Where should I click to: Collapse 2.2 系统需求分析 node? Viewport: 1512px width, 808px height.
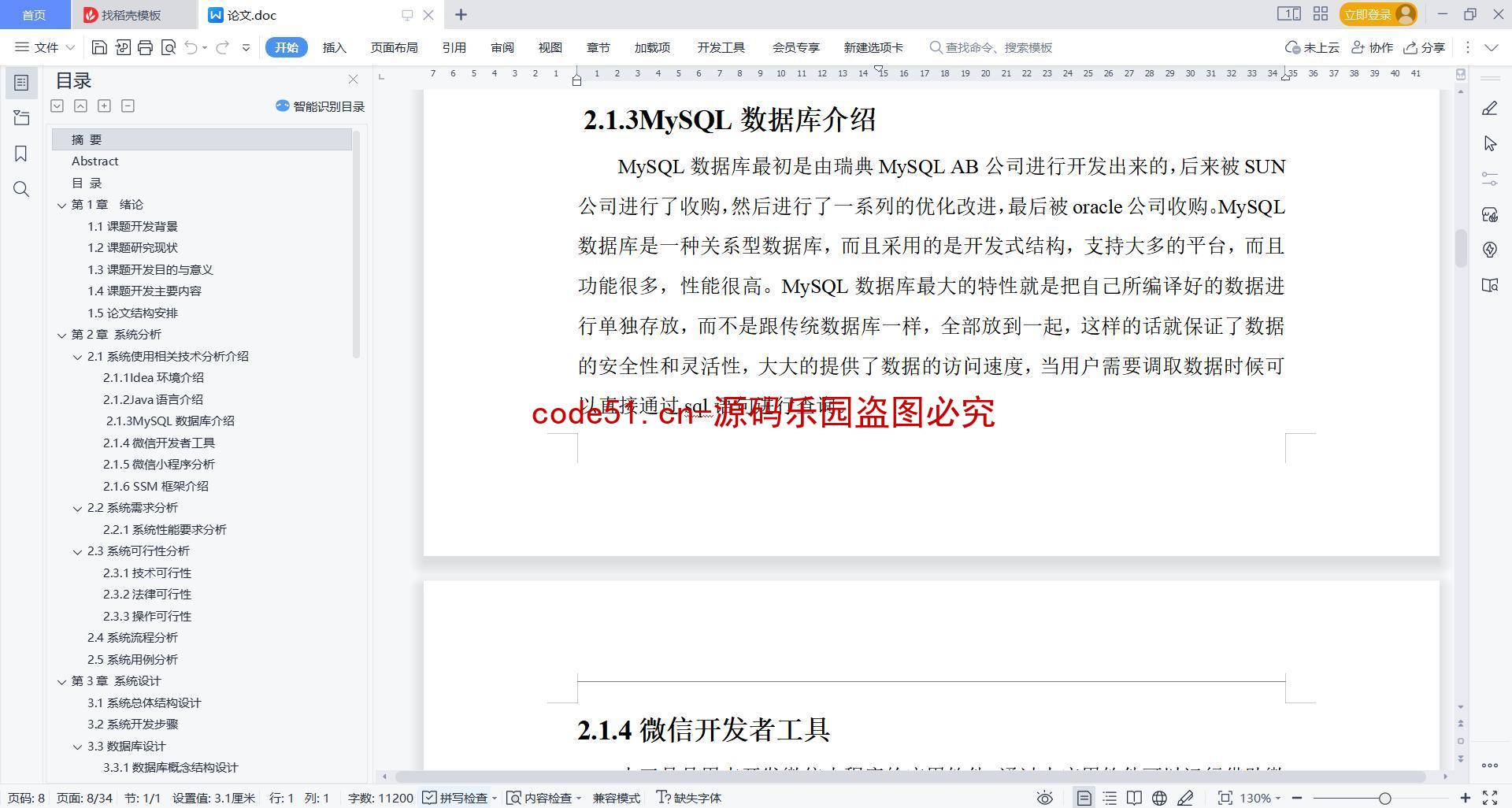click(x=77, y=508)
